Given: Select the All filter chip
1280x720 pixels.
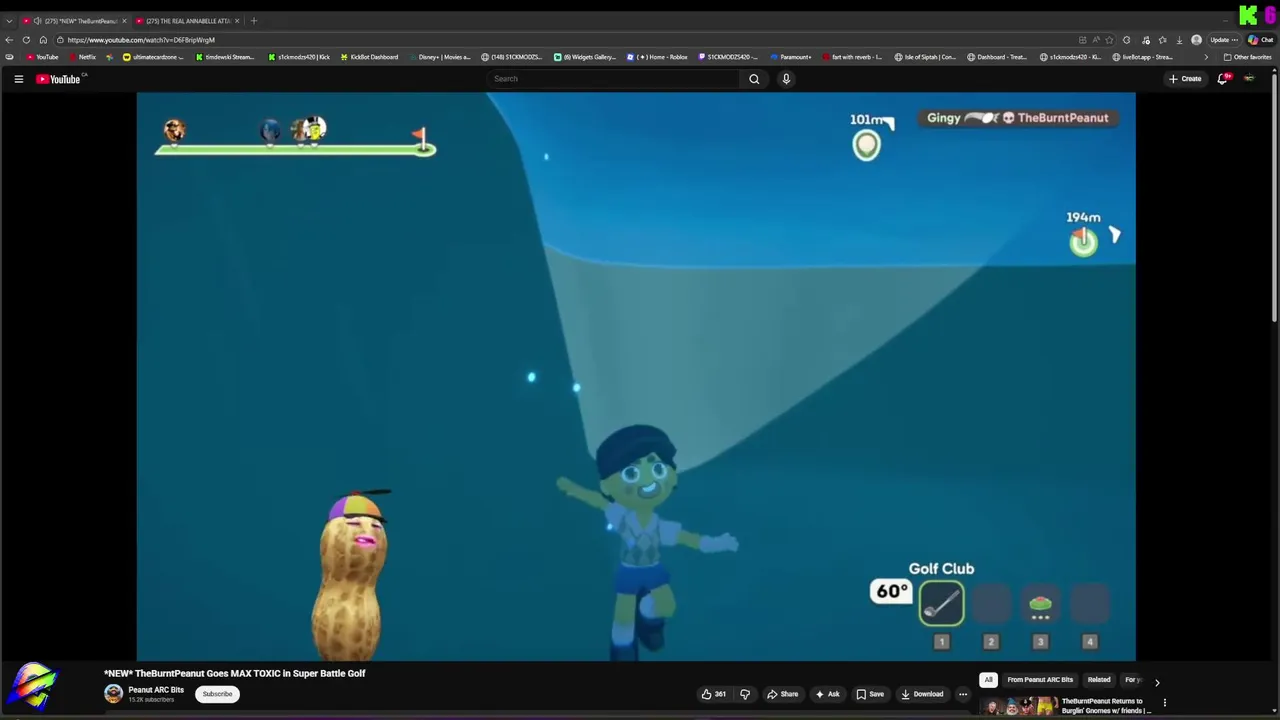Looking at the screenshot, I should pyautogui.click(x=988, y=680).
